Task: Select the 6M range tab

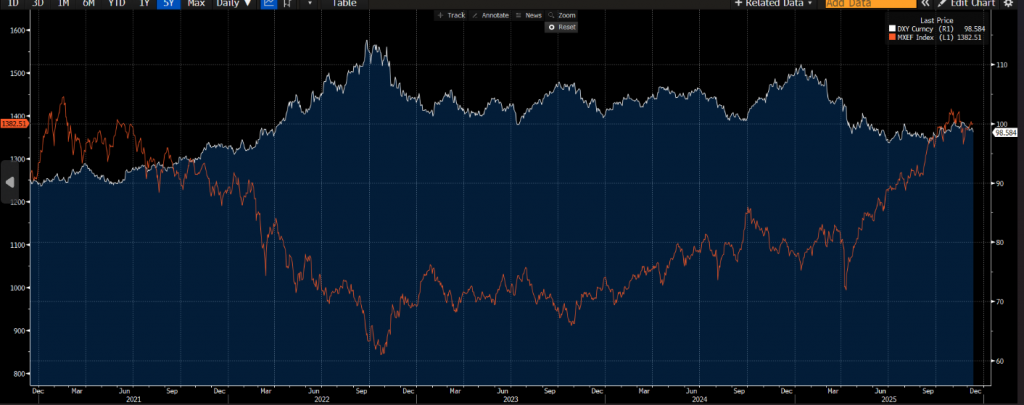Action: (89, 4)
